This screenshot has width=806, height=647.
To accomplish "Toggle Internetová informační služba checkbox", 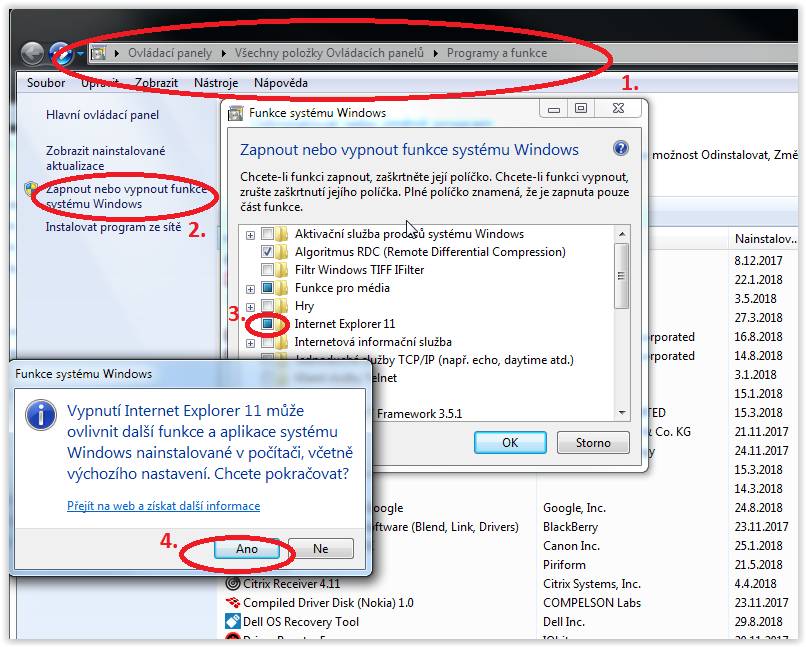I will [x=267, y=342].
